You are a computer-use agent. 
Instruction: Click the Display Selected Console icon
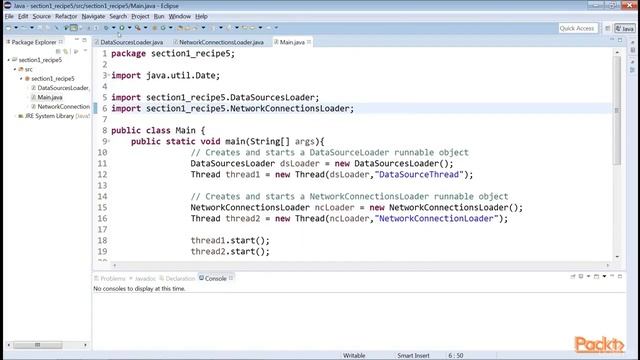point(581,277)
